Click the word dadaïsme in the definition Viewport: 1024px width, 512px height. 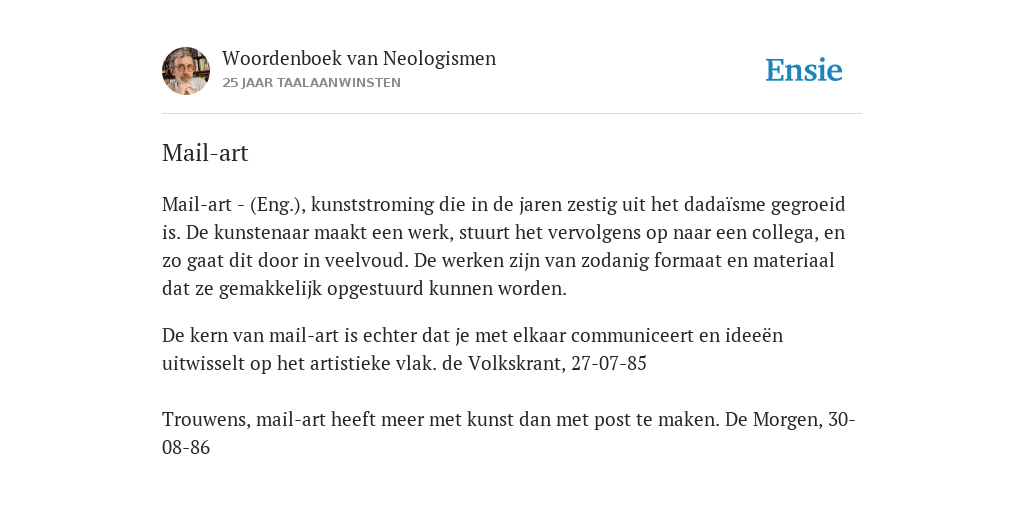click(725, 204)
